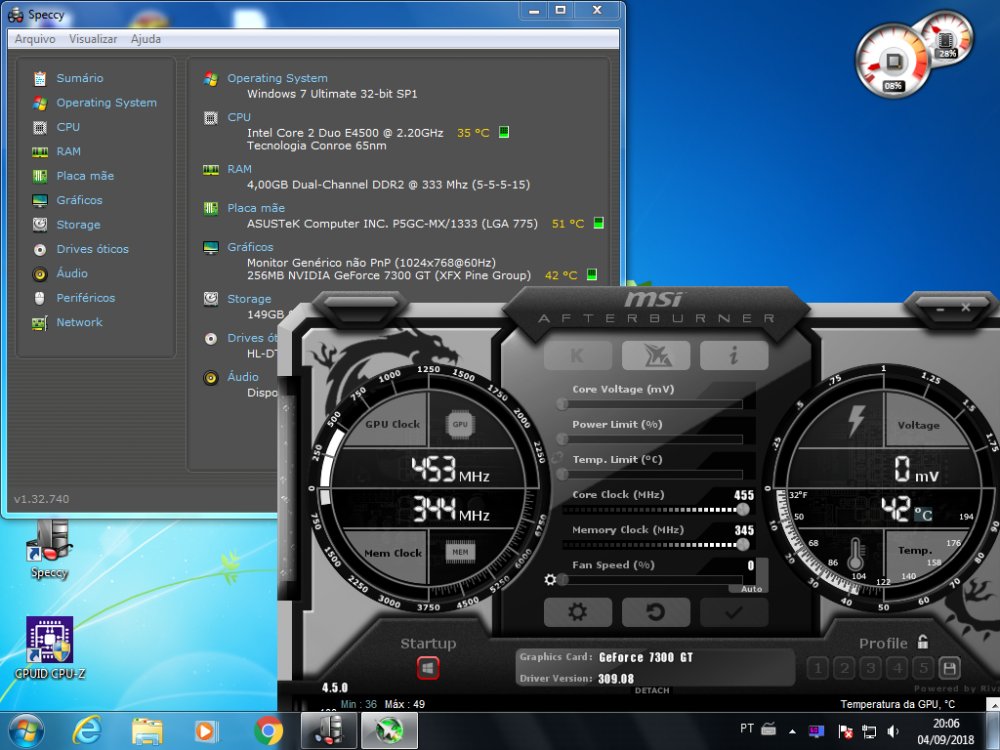Select CPU in the Speccy sidebar
This screenshot has width=1000, height=750.
tap(68, 127)
